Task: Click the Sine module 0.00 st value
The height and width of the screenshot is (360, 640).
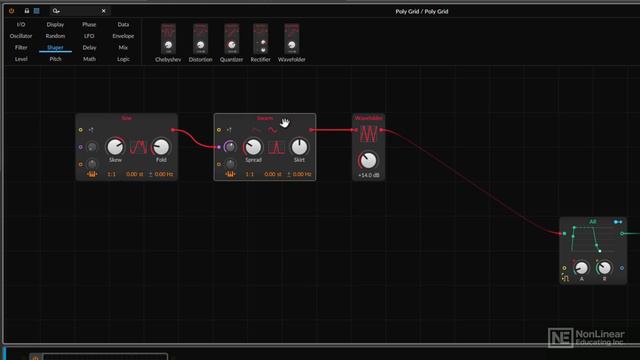Action: (135, 174)
